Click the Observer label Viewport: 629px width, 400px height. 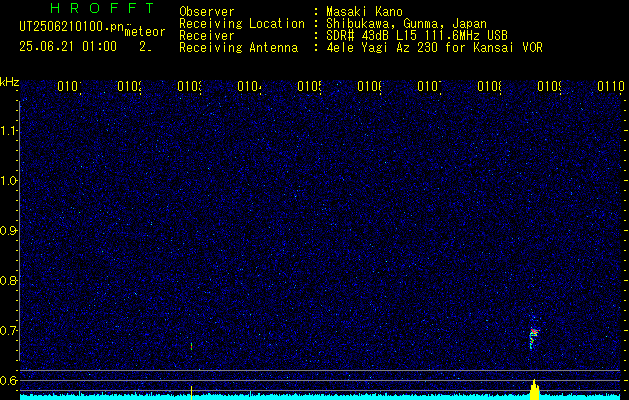(207, 12)
